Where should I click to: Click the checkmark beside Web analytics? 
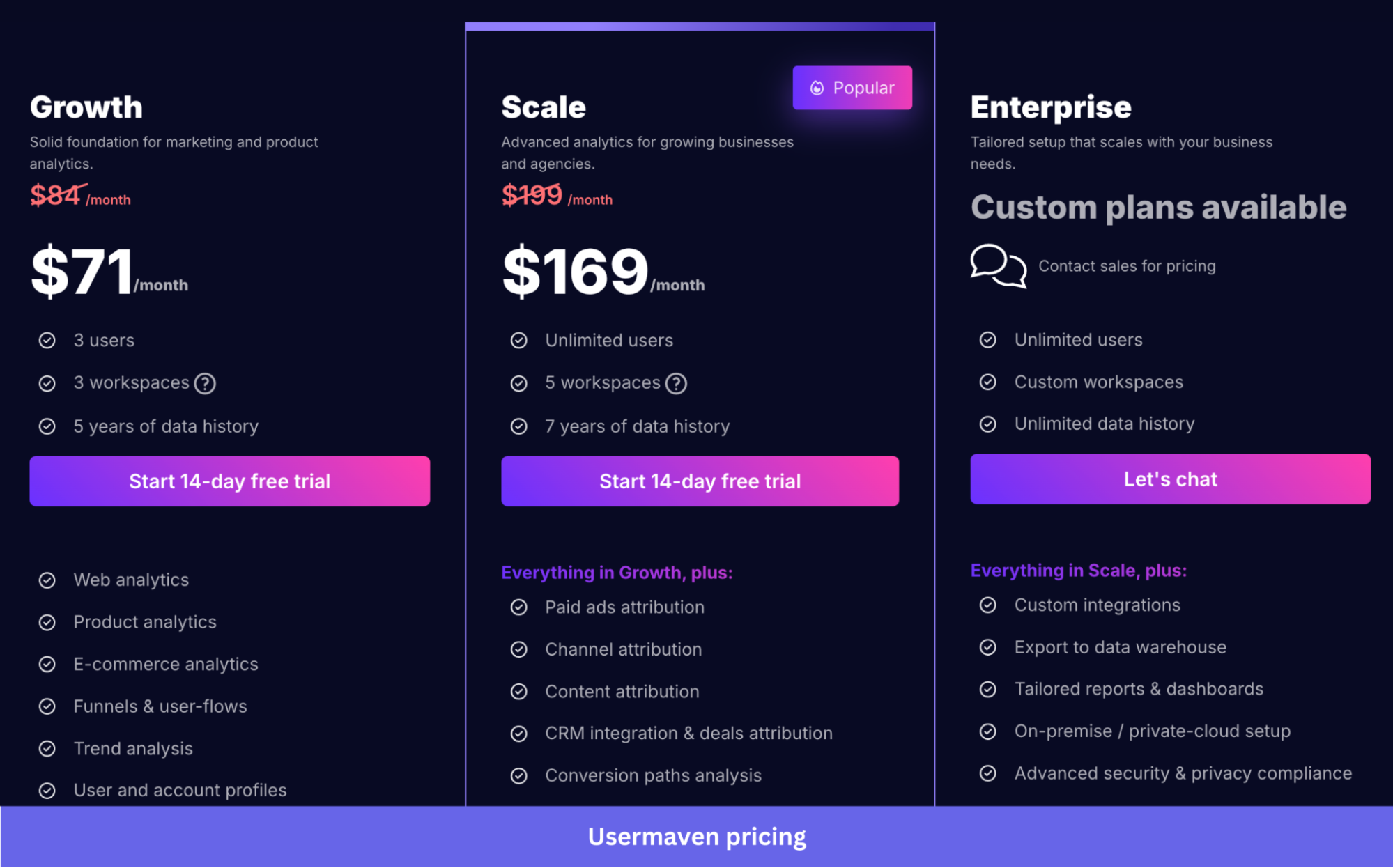click(47, 580)
